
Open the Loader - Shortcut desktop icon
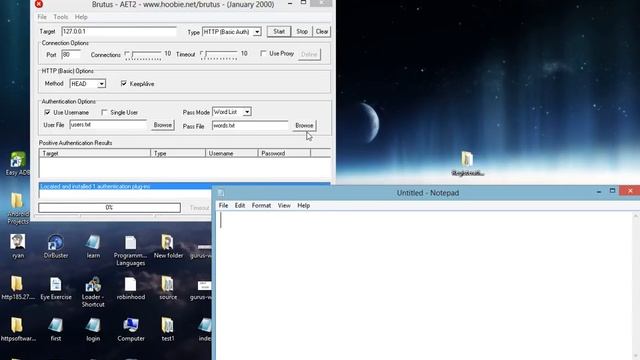[93, 292]
